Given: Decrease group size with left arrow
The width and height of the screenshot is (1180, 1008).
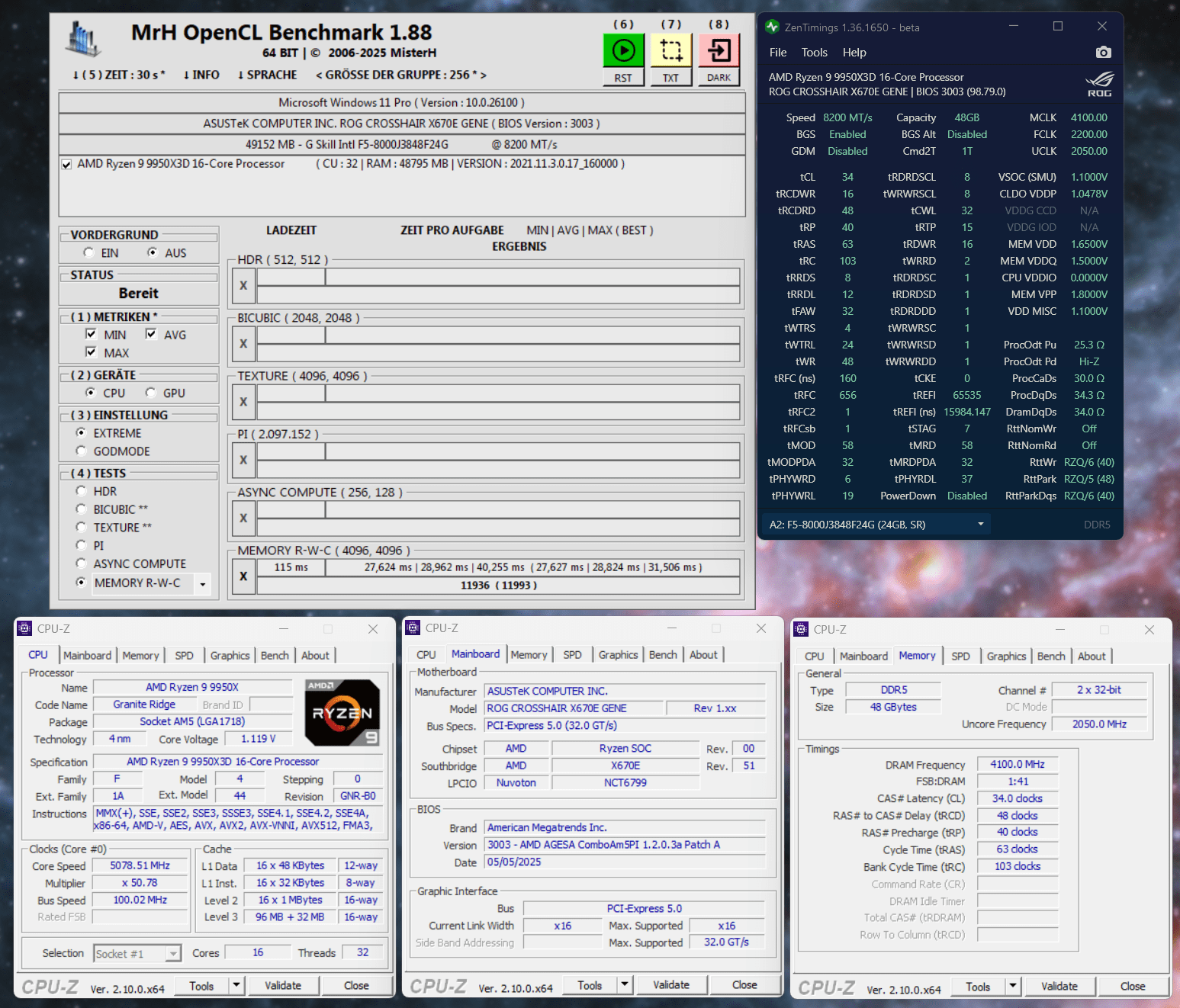Looking at the screenshot, I should coord(319,75).
